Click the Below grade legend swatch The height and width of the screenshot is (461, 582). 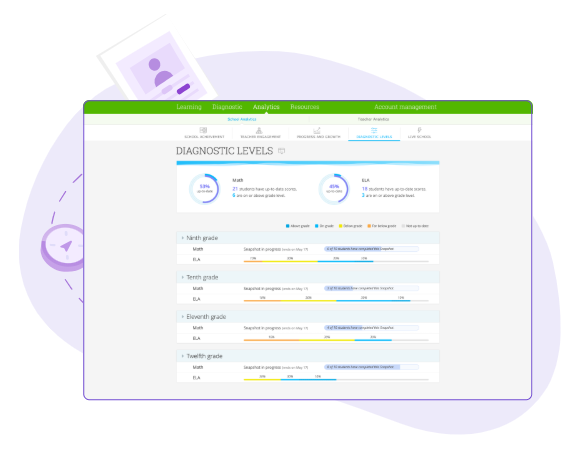[340, 226]
